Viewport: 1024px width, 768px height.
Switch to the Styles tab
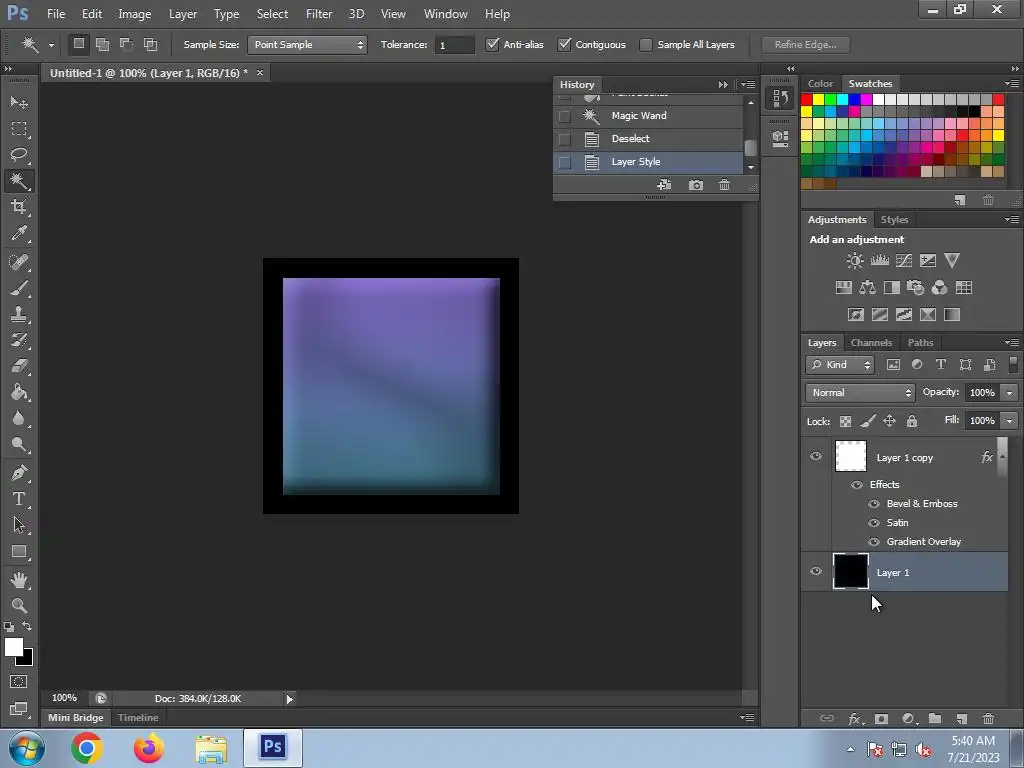[894, 219]
